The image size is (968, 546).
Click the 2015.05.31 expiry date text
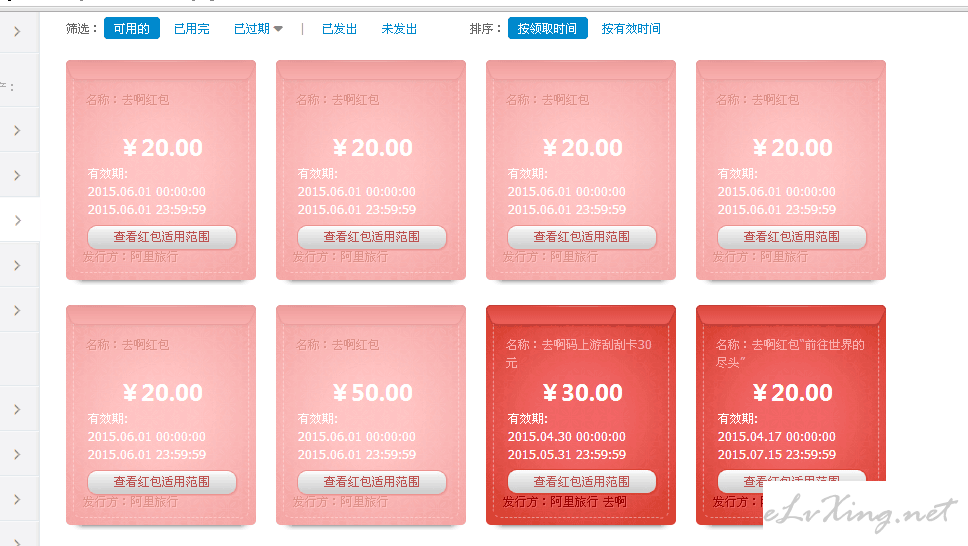(x=566, y=455)
